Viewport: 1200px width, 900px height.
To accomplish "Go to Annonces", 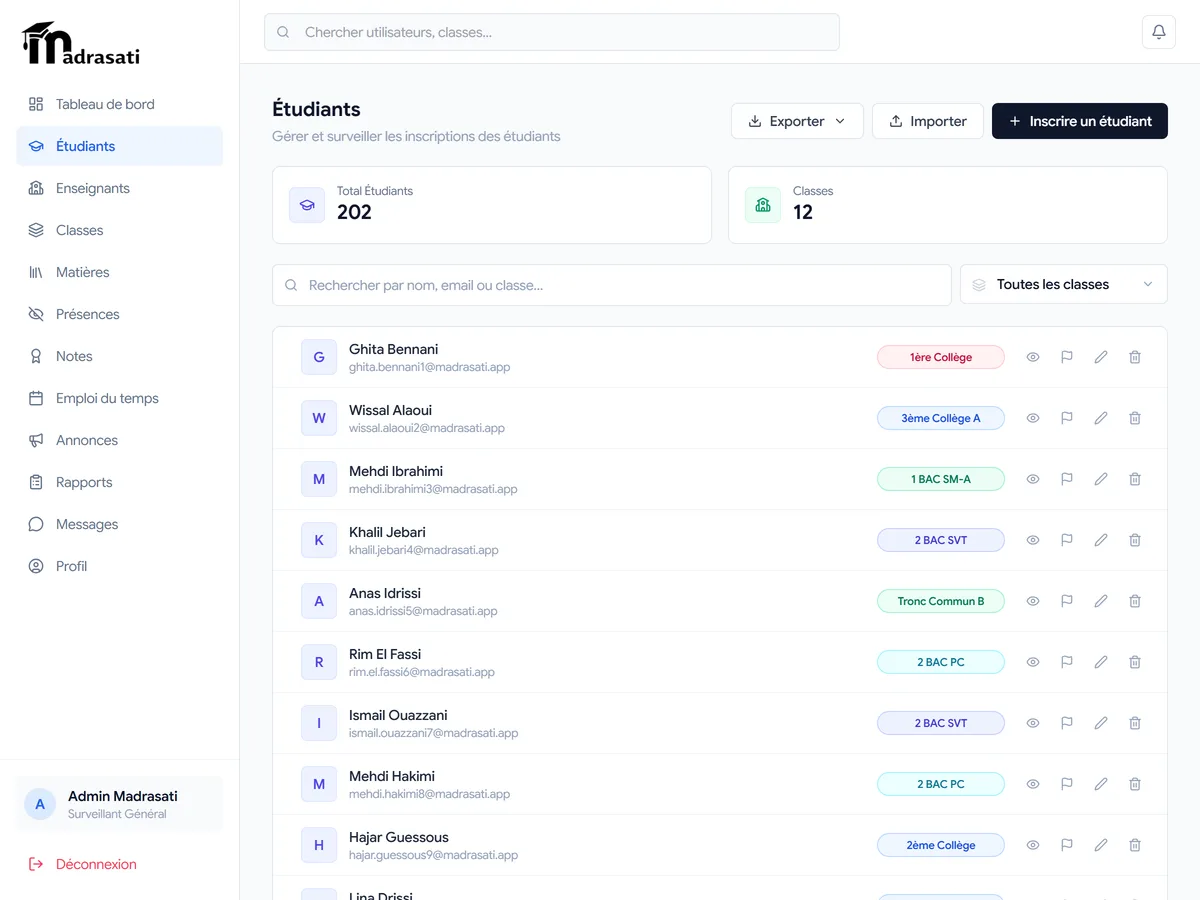I will tap(119, 440).
